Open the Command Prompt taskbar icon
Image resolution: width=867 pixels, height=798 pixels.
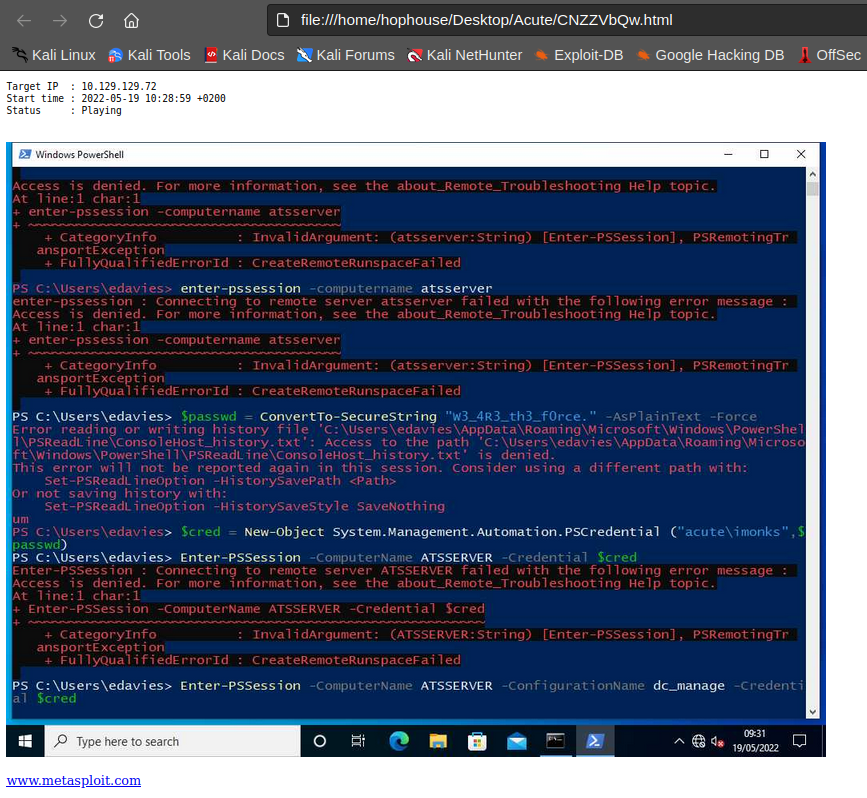(x=556, y=740)
